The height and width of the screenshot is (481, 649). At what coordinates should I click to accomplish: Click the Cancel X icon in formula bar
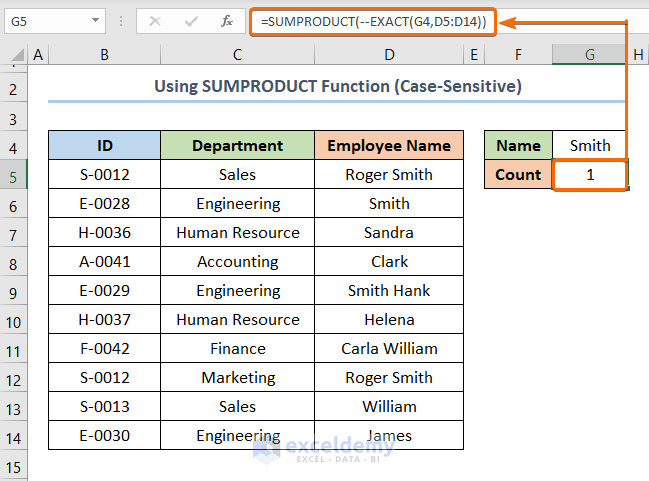(x=155, y=20)
